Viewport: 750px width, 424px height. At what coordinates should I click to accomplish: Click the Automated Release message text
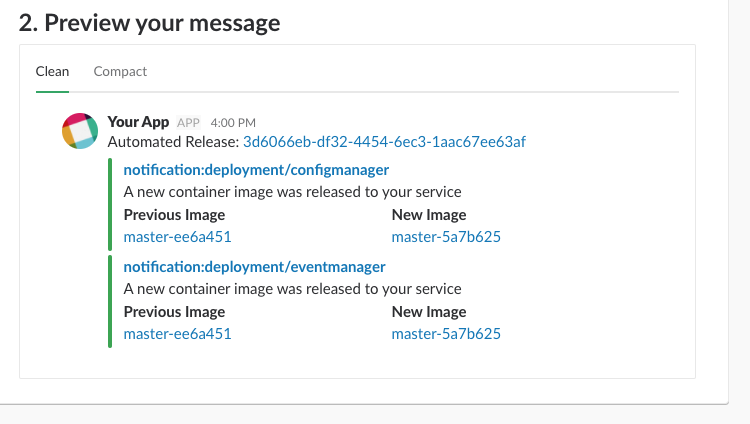(x=173, y=142)
